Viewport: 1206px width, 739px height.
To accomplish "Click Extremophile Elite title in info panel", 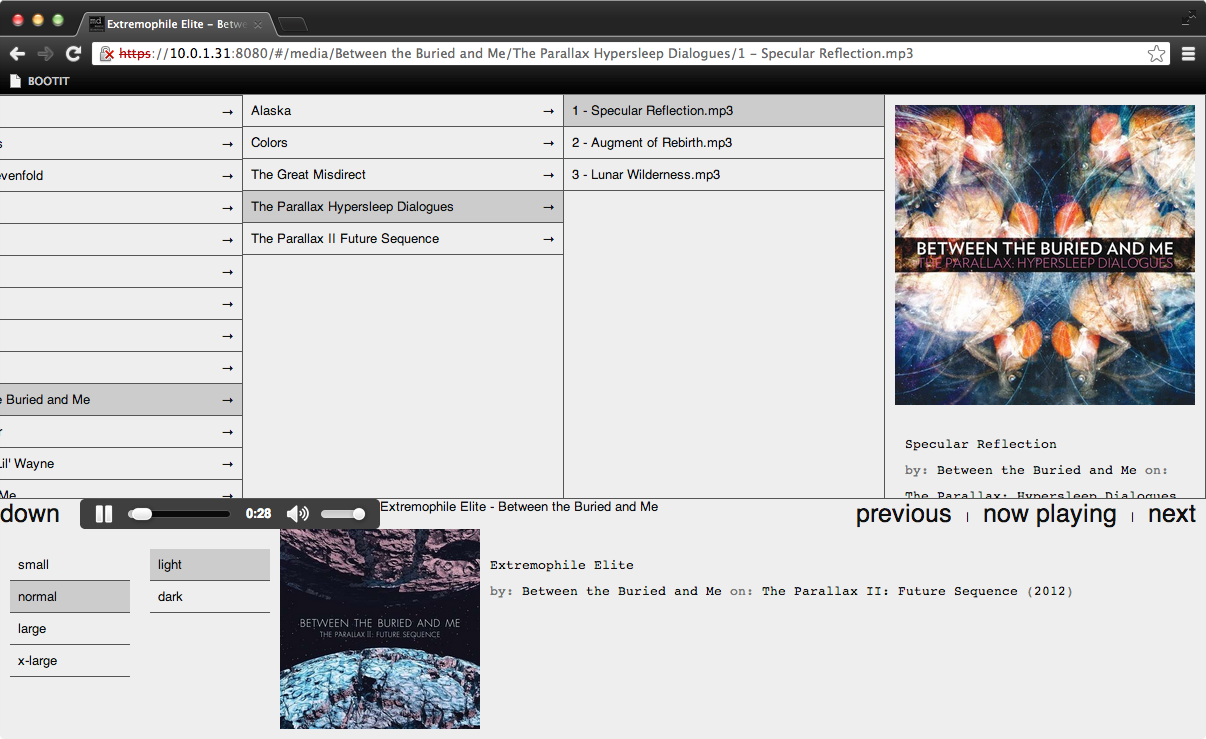I will click(562, 565).
